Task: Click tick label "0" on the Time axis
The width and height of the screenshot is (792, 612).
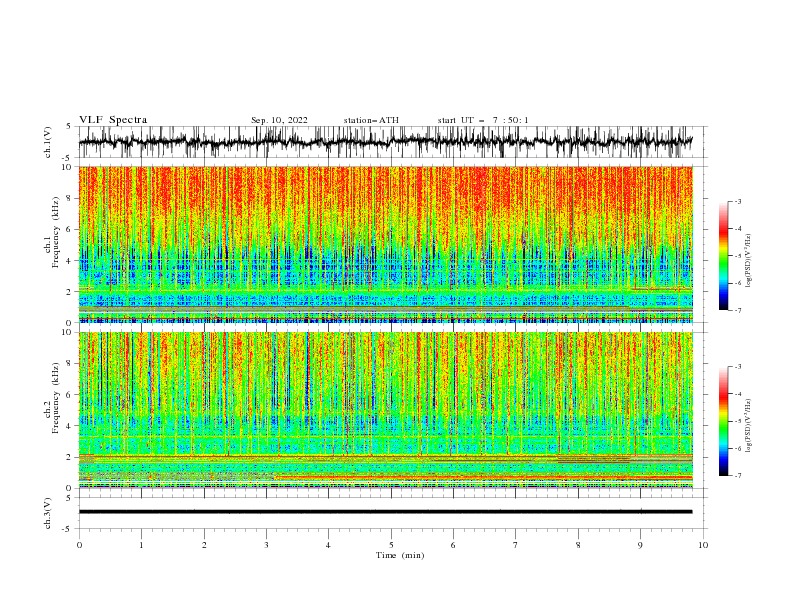Action: pyautogui.click(x=79, y=545)
